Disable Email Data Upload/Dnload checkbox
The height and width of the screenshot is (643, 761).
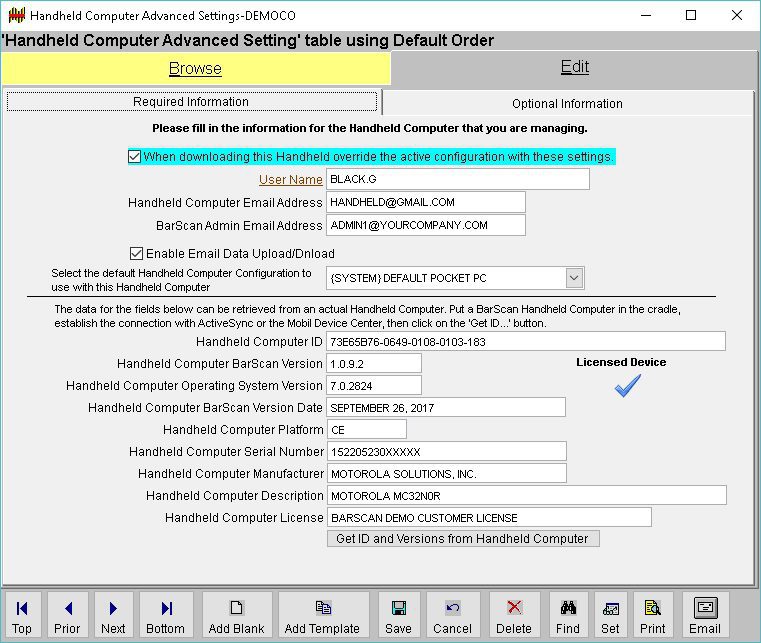click(x=137, y=253)
